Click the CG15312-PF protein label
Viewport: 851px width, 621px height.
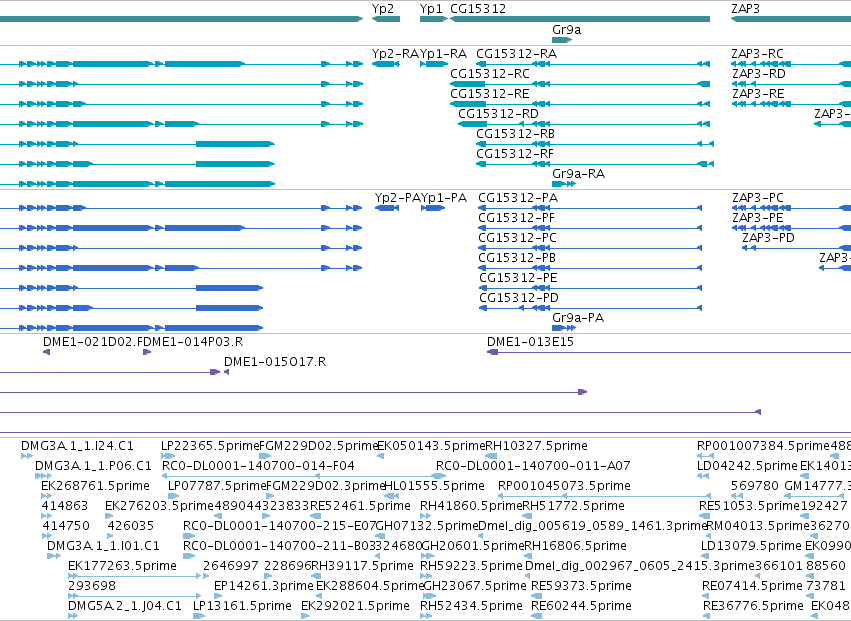click(517, 218)
